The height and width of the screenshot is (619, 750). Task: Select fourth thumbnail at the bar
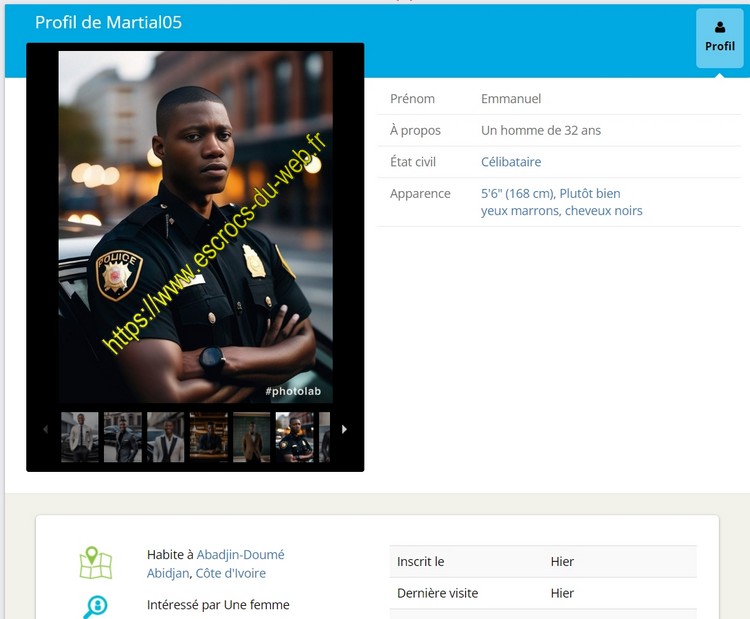click(209, 437)
